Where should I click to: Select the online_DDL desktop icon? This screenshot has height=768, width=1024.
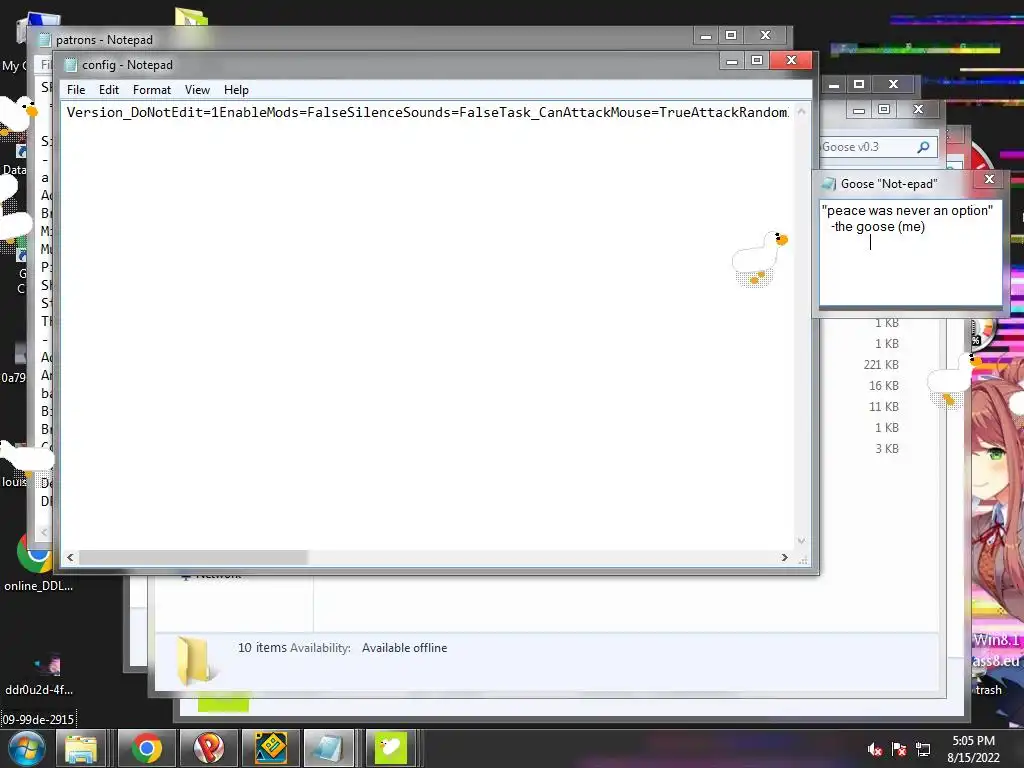tap(38, 562)
